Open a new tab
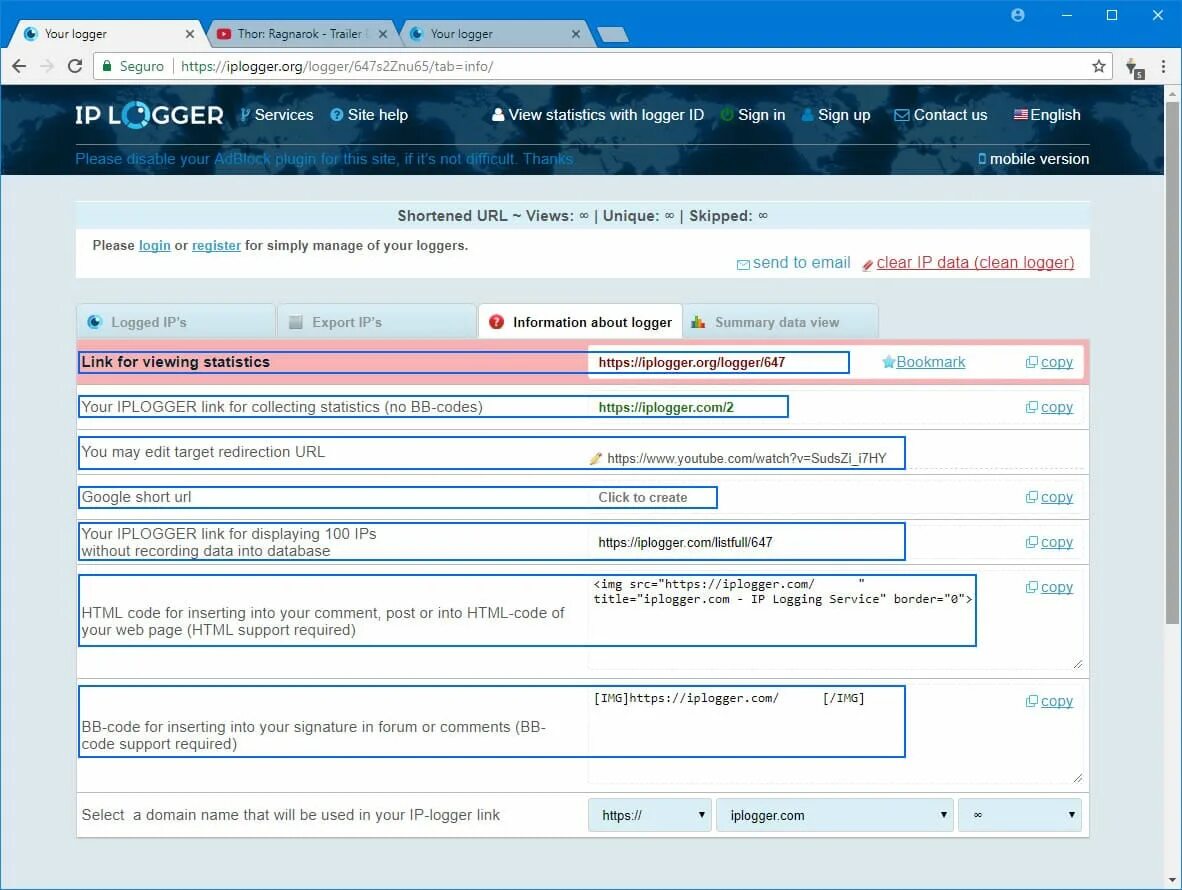Viewport: 1182px width, 890px height. [612, 34]
